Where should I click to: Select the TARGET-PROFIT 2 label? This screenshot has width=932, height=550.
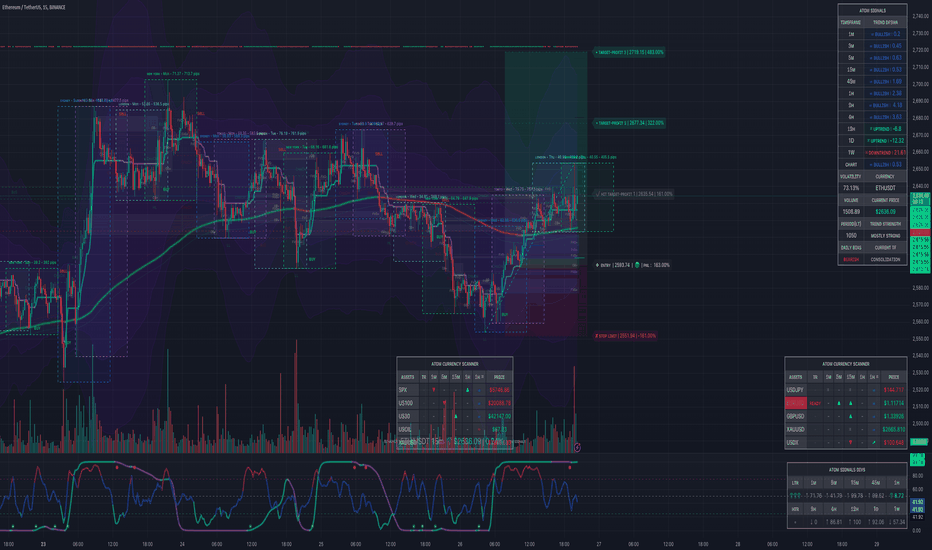(629, 123)
